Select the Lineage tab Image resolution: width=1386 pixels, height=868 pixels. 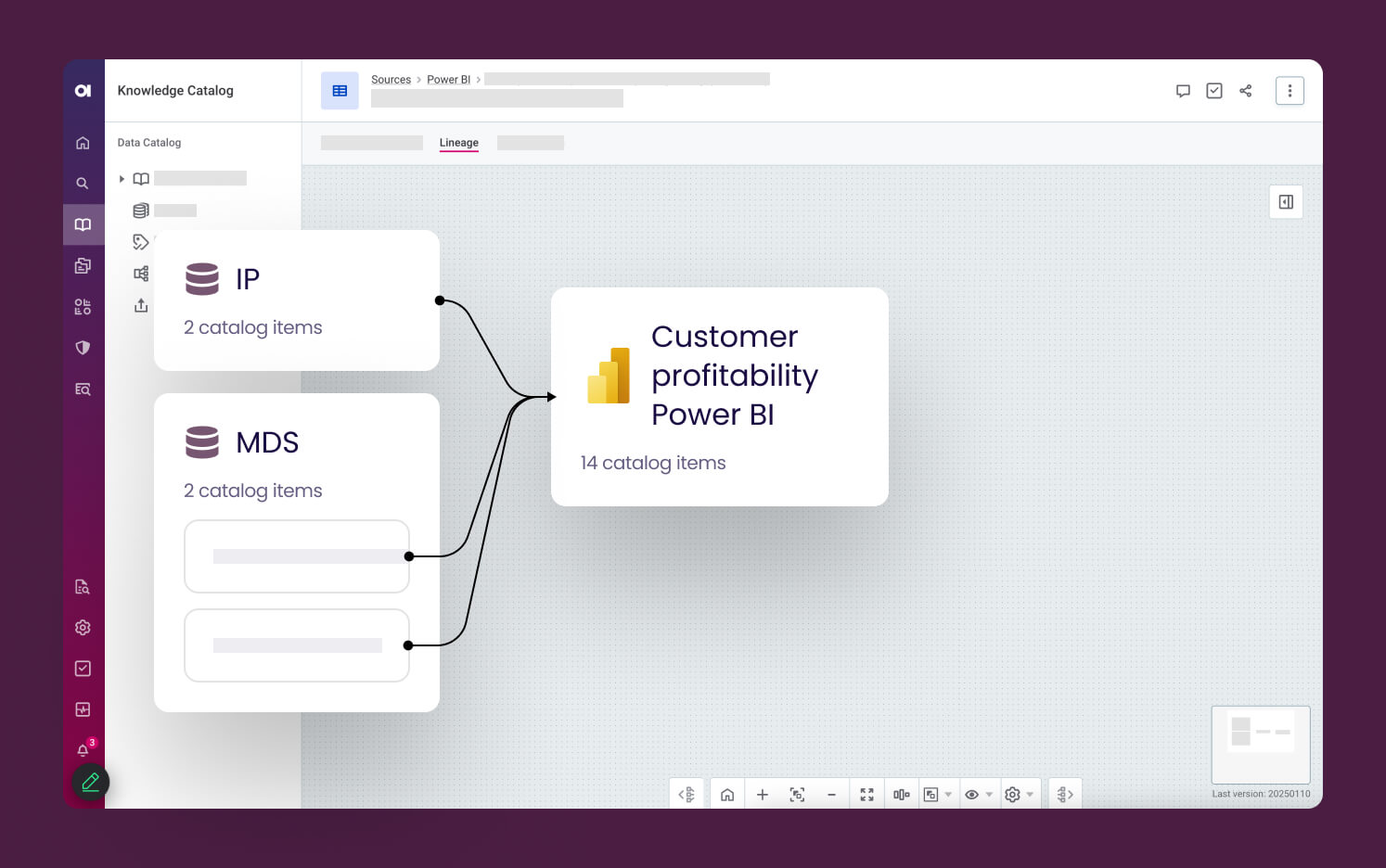point(458,143)
